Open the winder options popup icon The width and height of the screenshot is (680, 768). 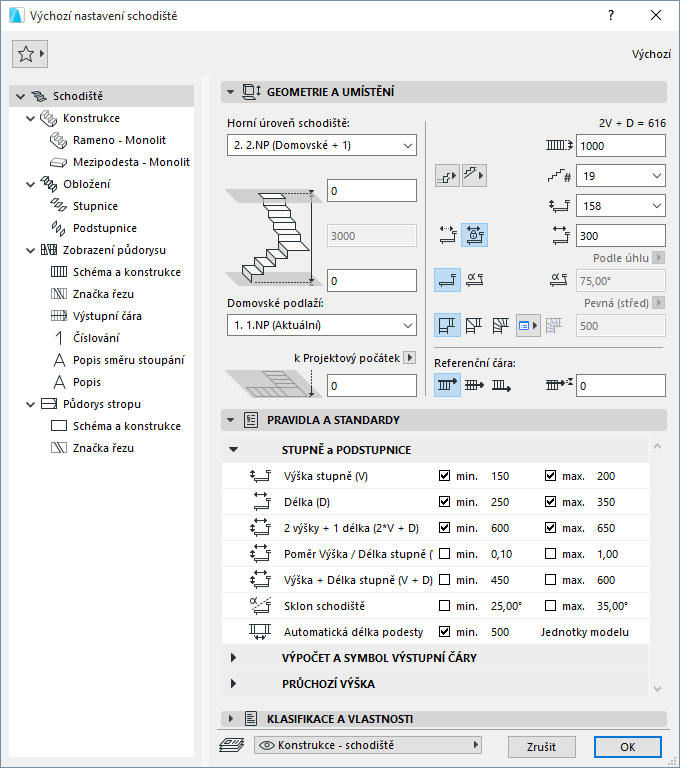pyautogui.click(x=528, y=325)
